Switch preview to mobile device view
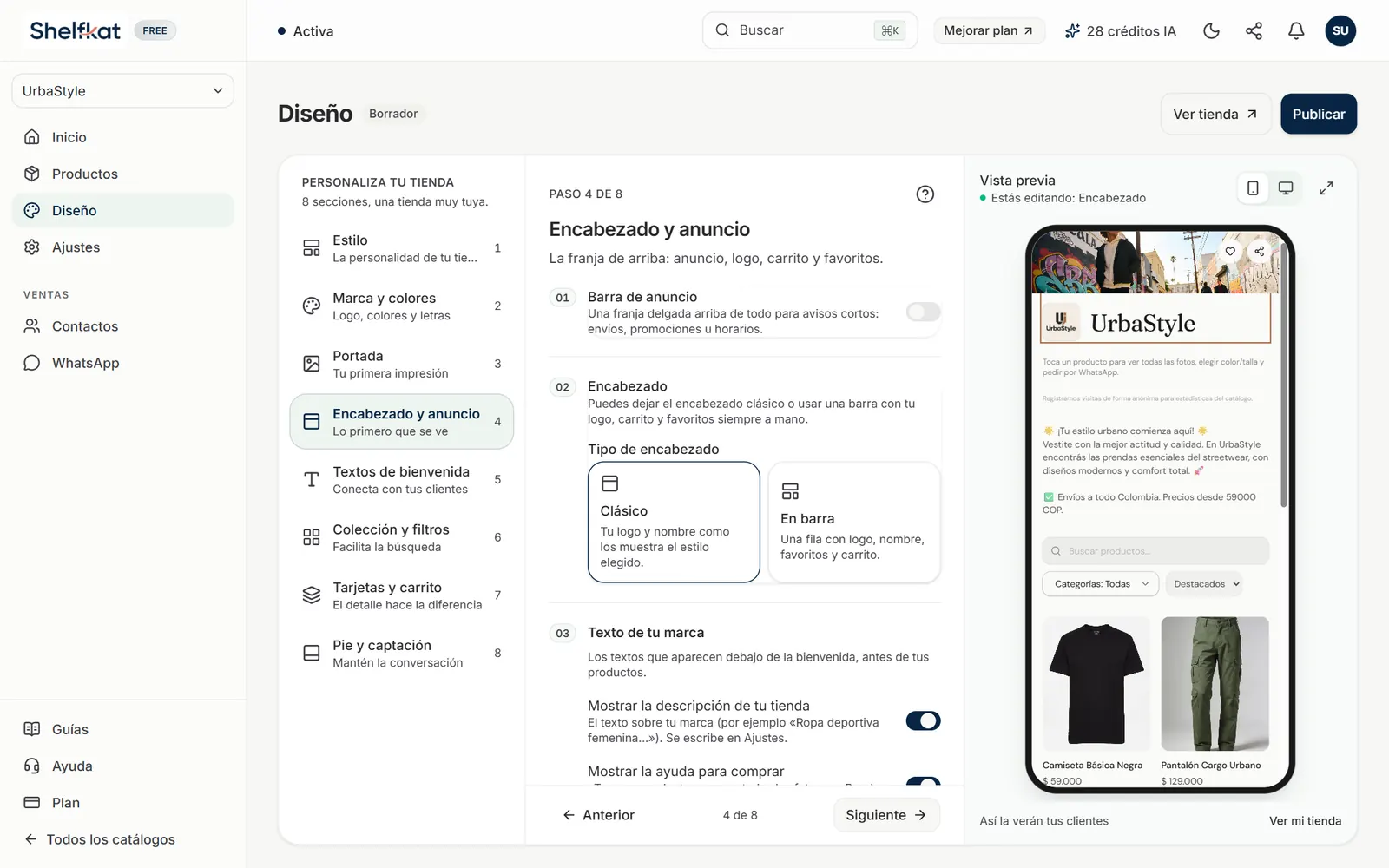Screen dimensions: 1389x868 point(1253,188)
